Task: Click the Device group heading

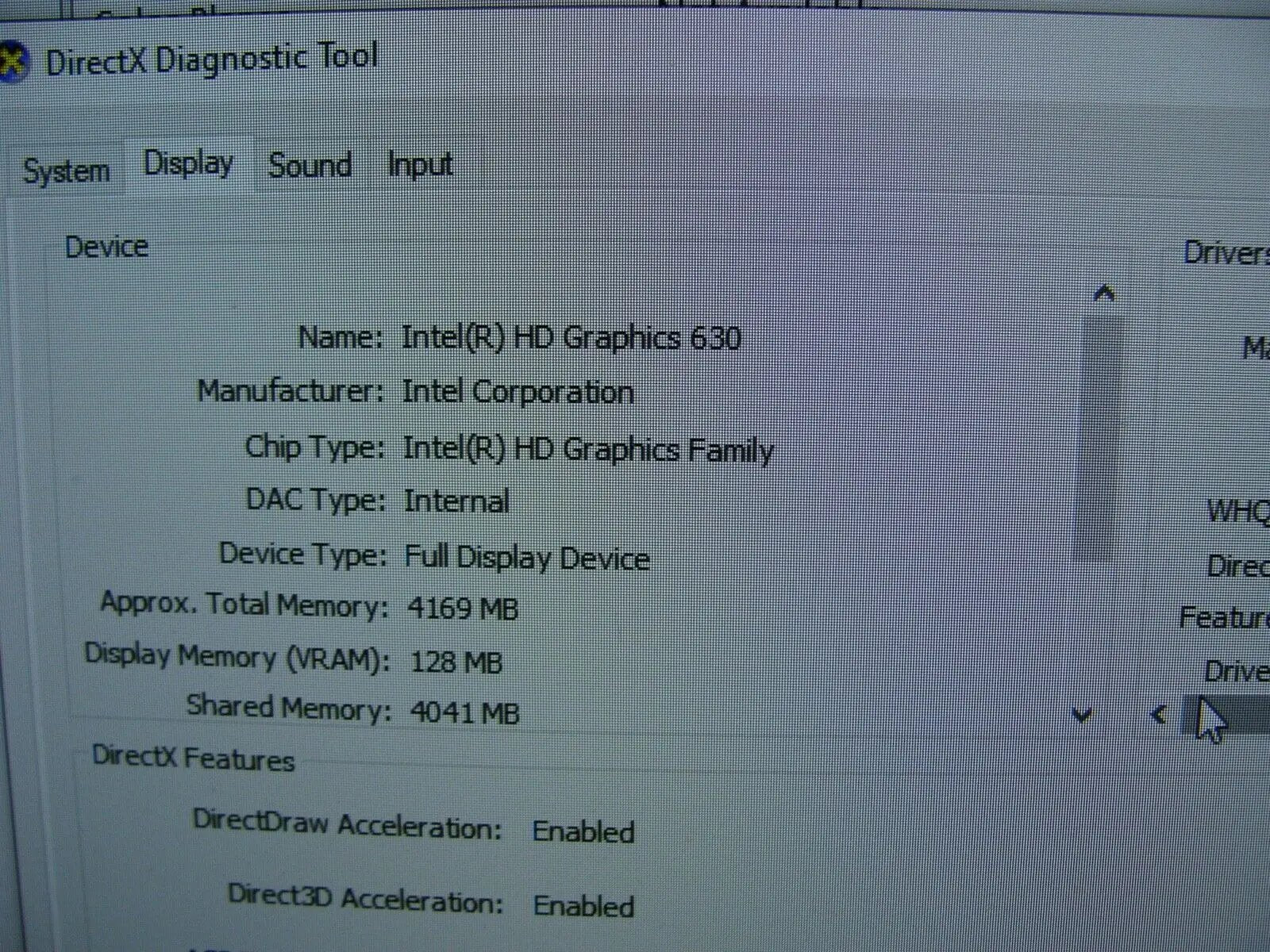Action: point(106,247)
